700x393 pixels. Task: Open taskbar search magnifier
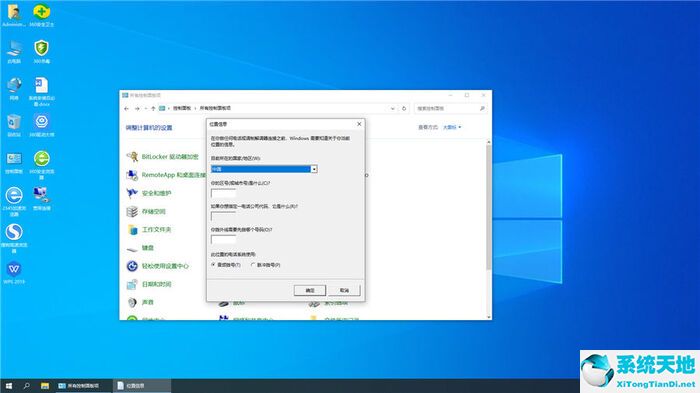(x=27, y=385)
